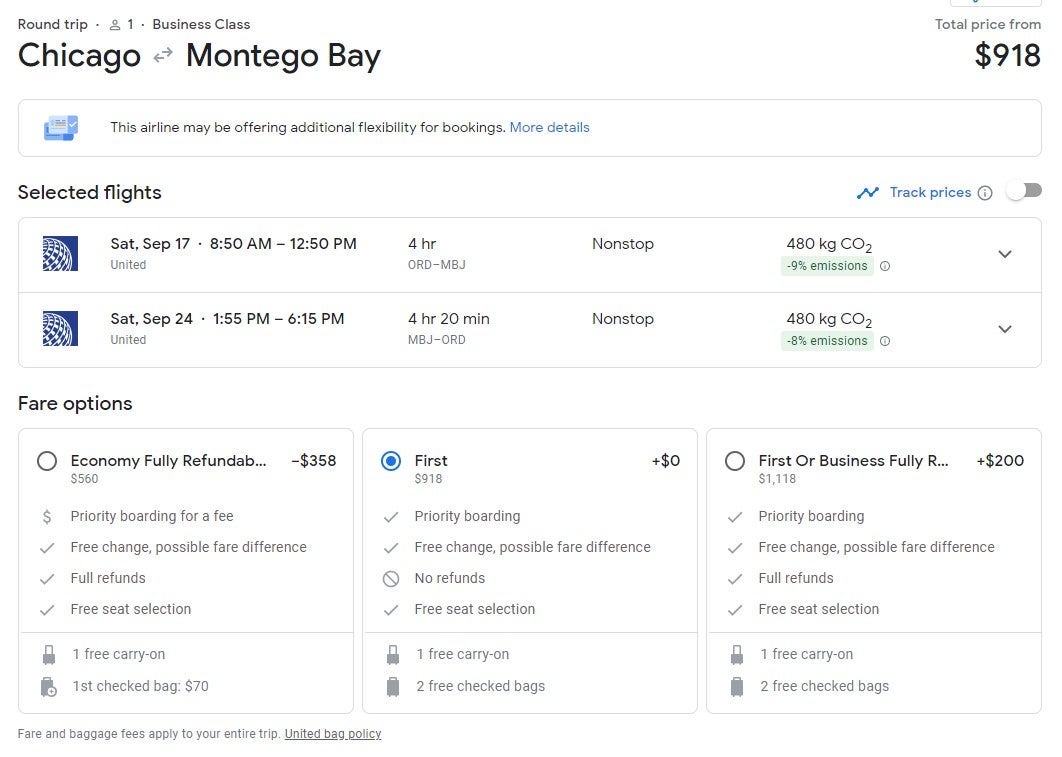The image size is (1062, 757).
Task: Select the First fare radio button
Action: [x=391, y=461]
